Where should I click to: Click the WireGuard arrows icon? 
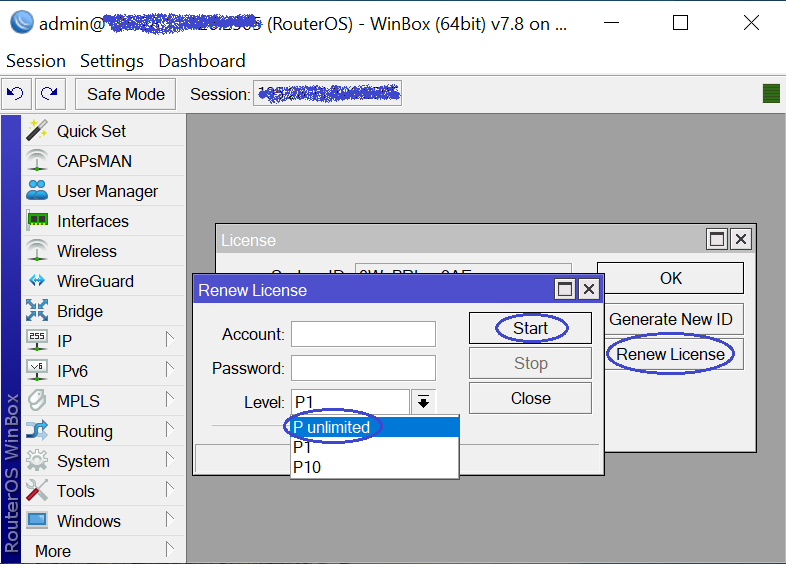point(37,281)
